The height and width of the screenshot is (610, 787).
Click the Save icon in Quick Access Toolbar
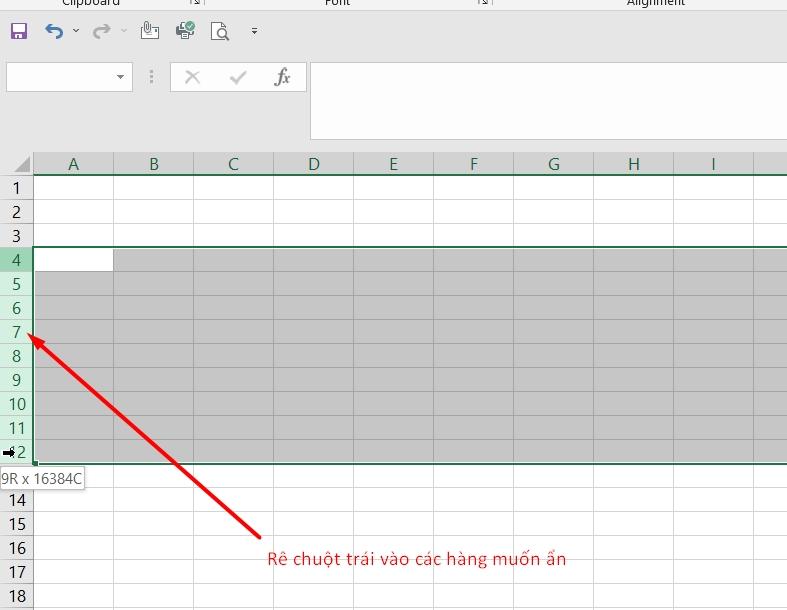coord(19,31)
